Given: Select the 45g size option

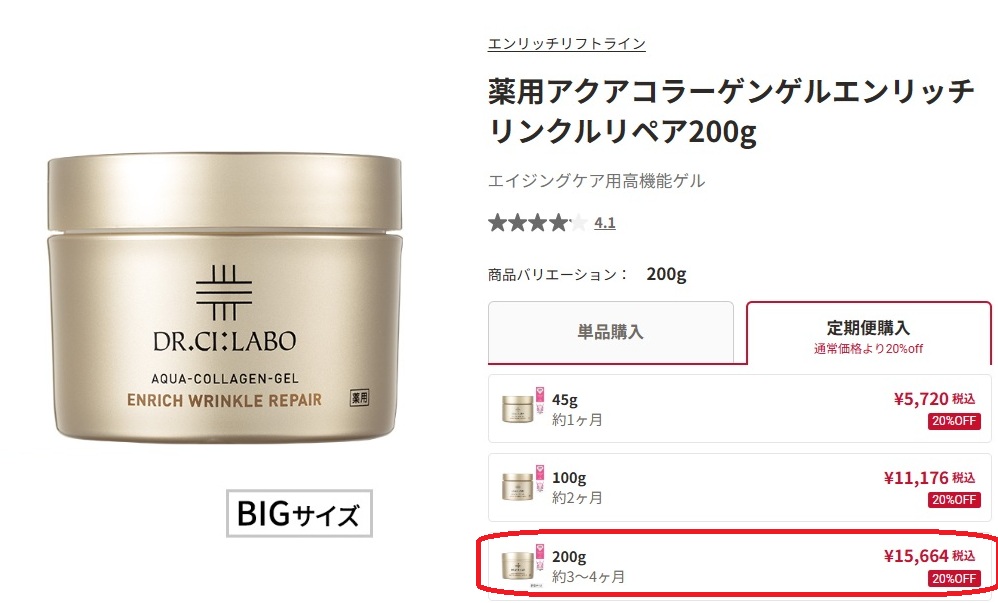Looking at the screenshot, I should [740, 409].
